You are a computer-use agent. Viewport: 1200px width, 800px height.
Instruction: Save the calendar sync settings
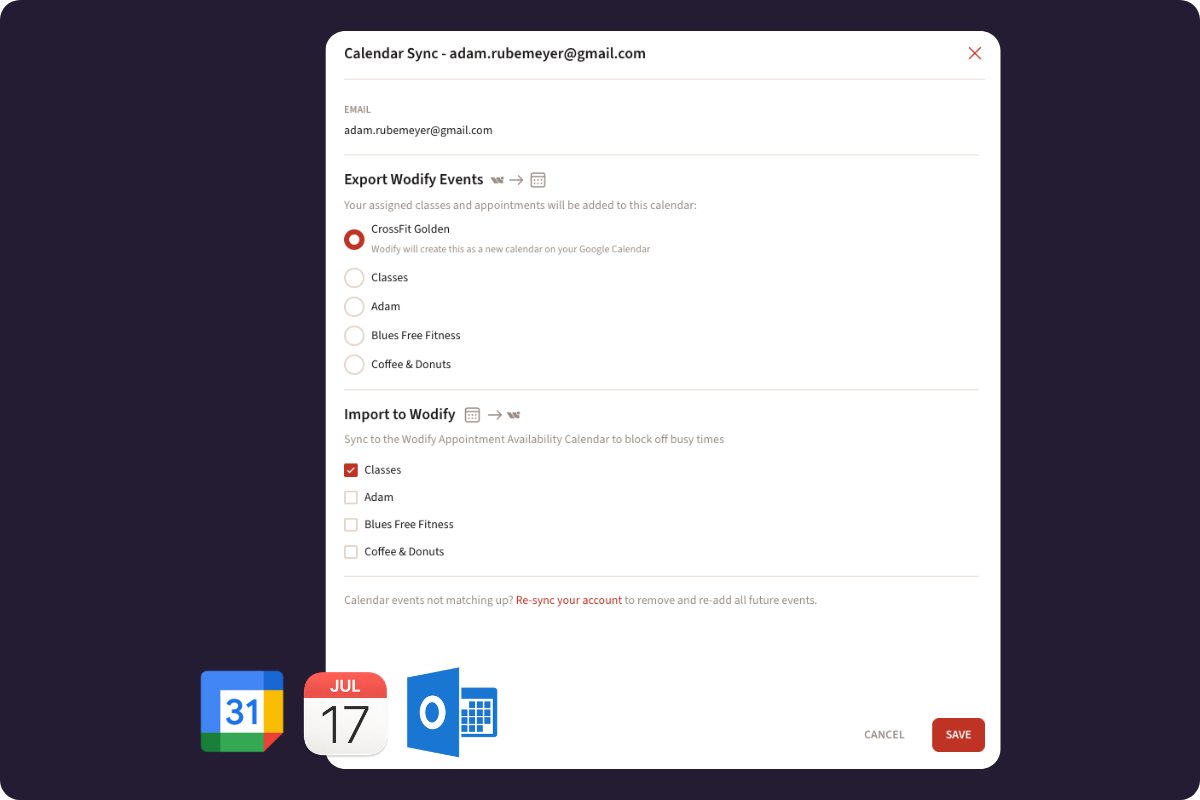point(958,735)
